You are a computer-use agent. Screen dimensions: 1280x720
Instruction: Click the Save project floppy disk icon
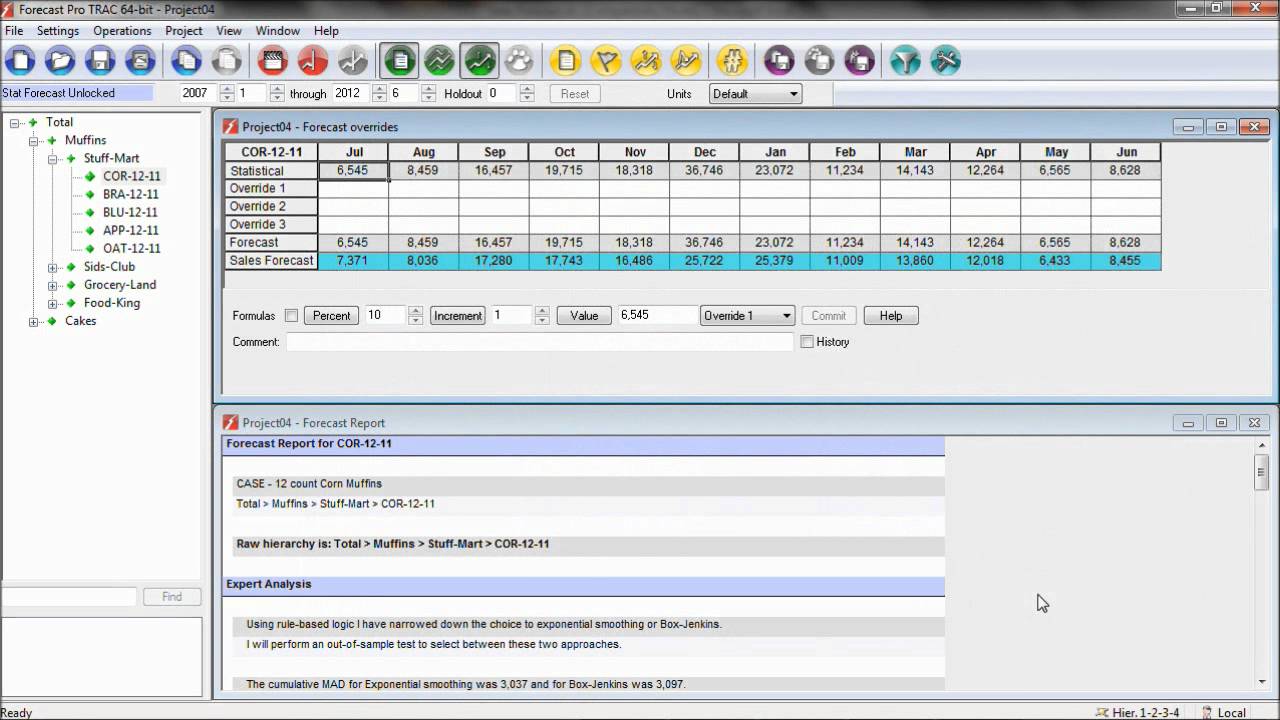coord(100,61)
